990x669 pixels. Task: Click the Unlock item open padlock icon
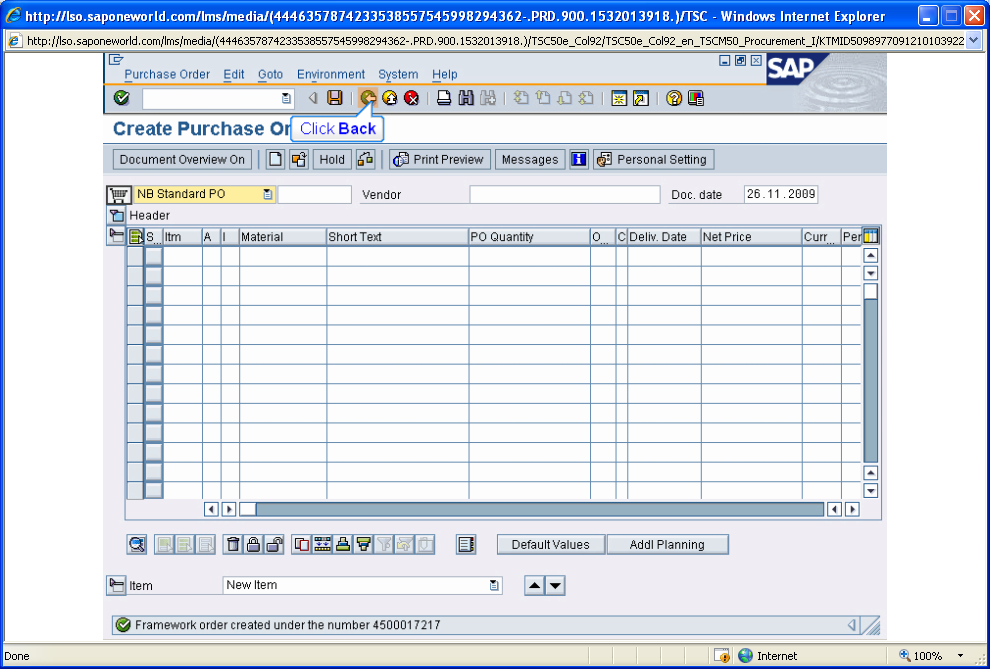273,545
